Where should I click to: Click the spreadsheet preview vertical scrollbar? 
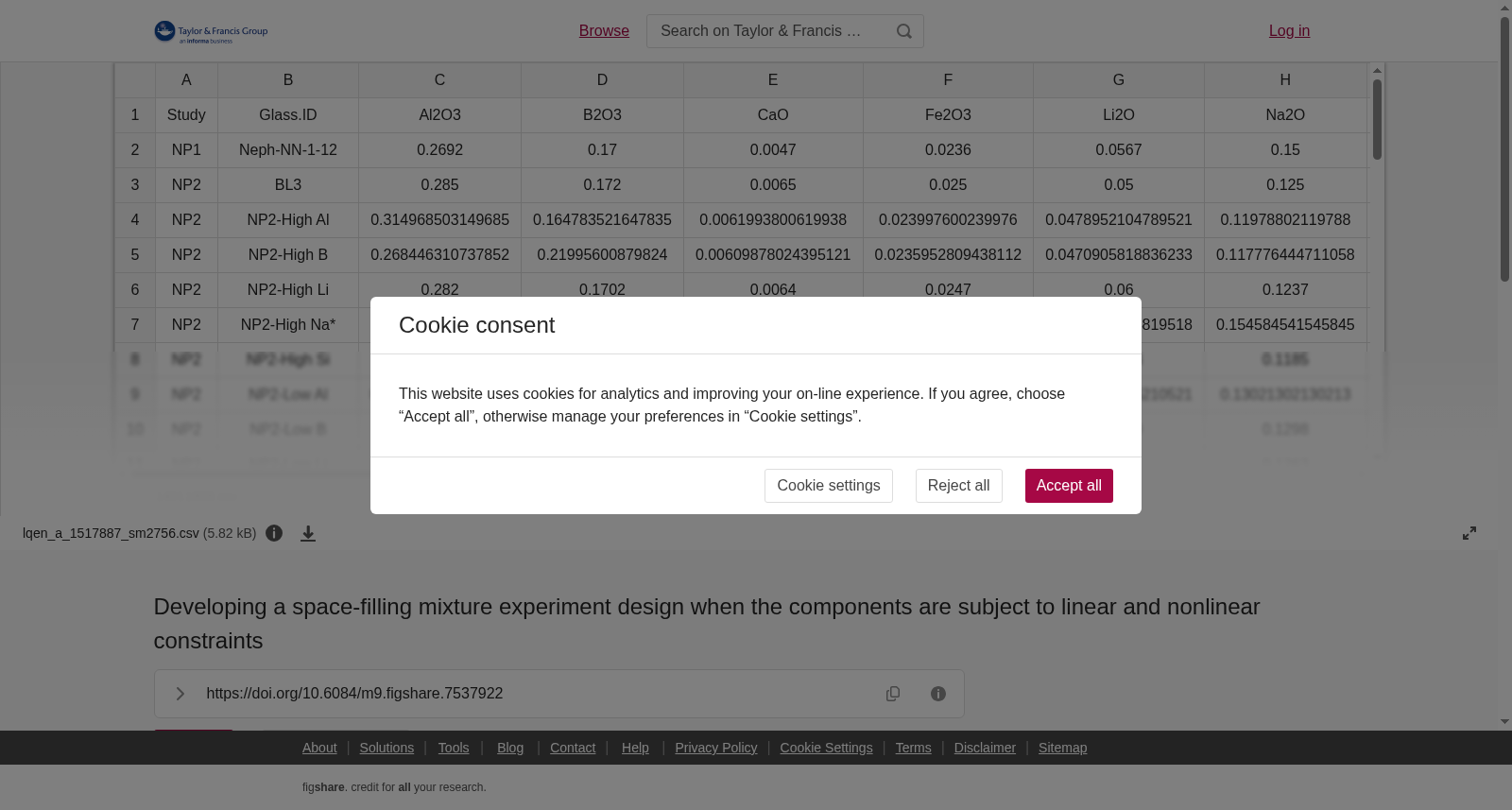[1377, 119]
